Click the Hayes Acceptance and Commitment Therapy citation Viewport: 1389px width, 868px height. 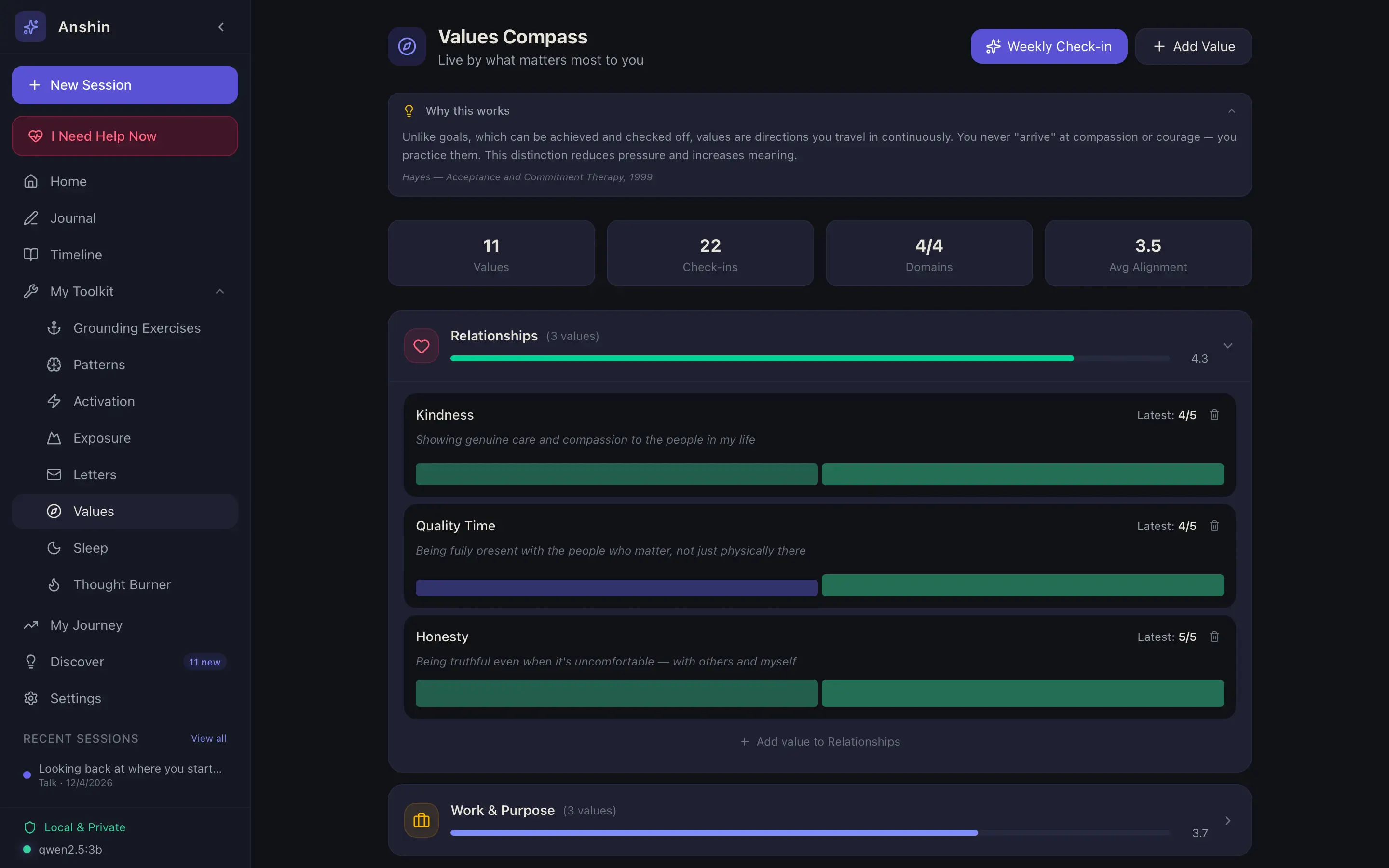pos(527,177)
